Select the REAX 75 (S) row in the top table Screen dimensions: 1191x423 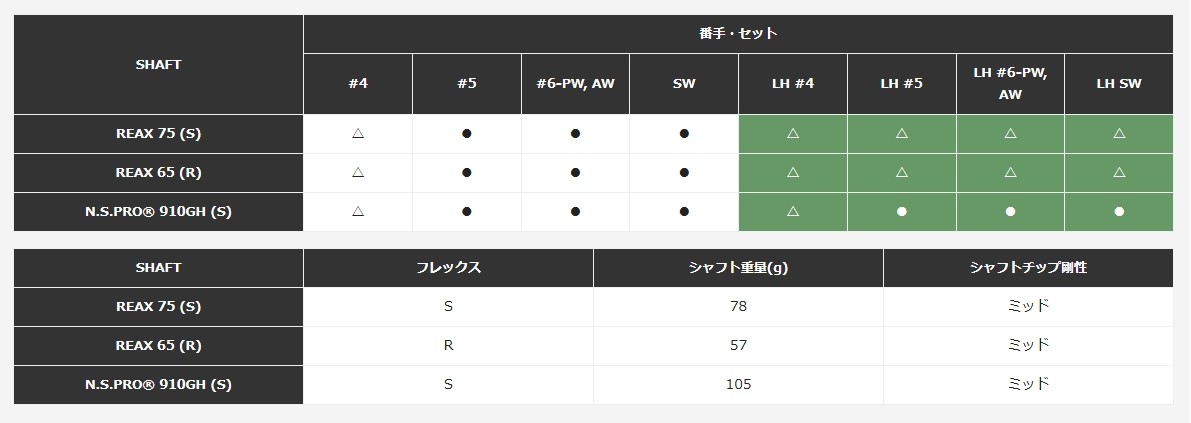[158, 133]
